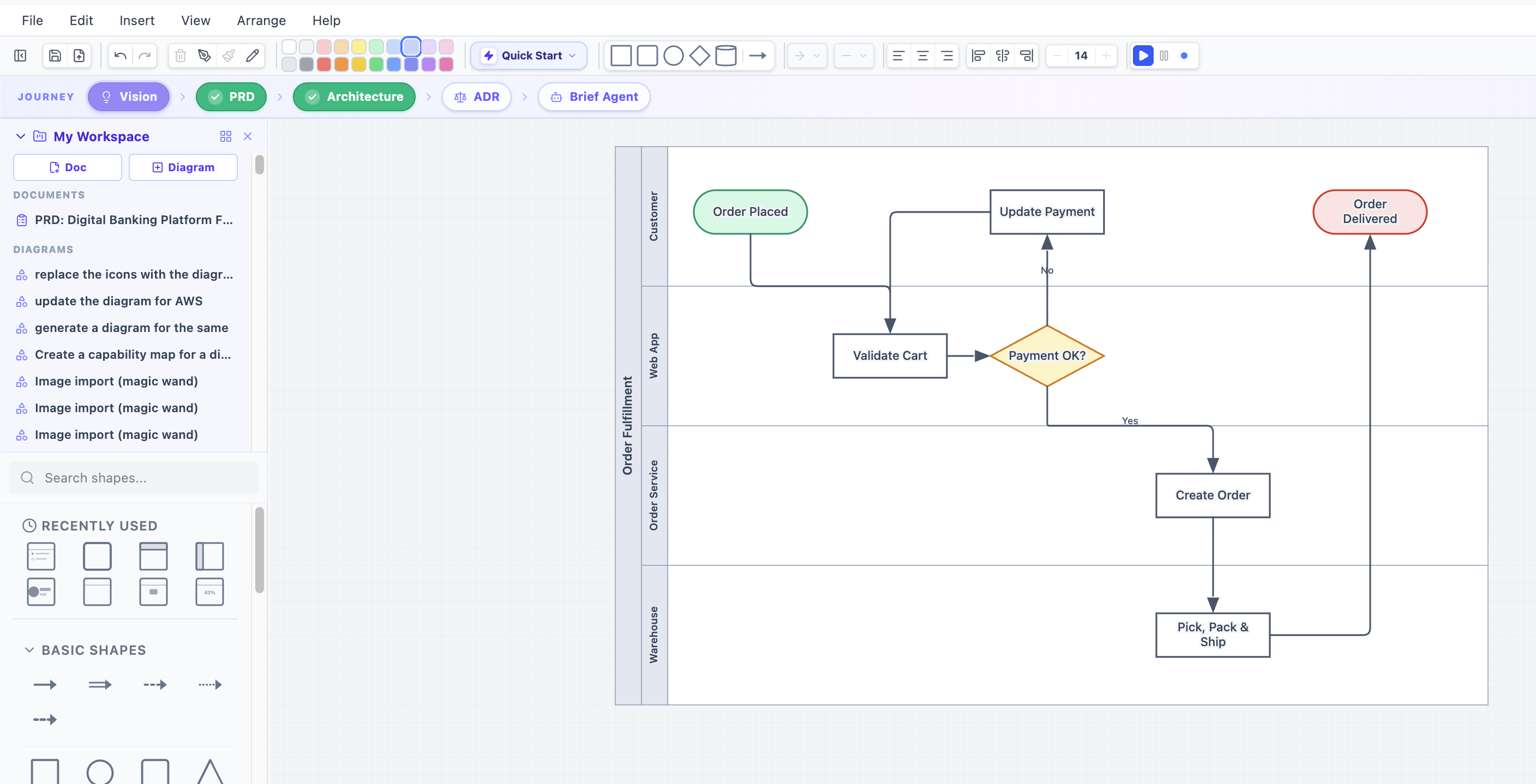Click the Search shapes input field

tap(134, 478)
